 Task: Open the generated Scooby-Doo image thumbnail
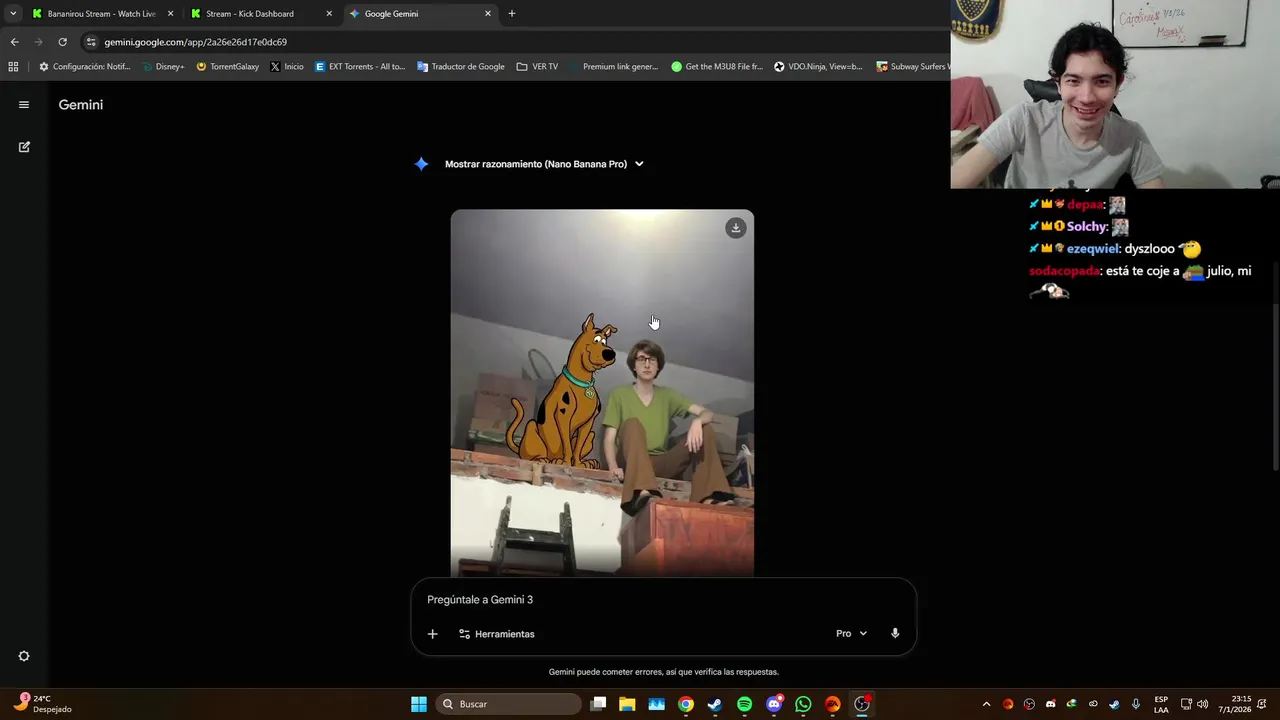[x=602, y=393]
